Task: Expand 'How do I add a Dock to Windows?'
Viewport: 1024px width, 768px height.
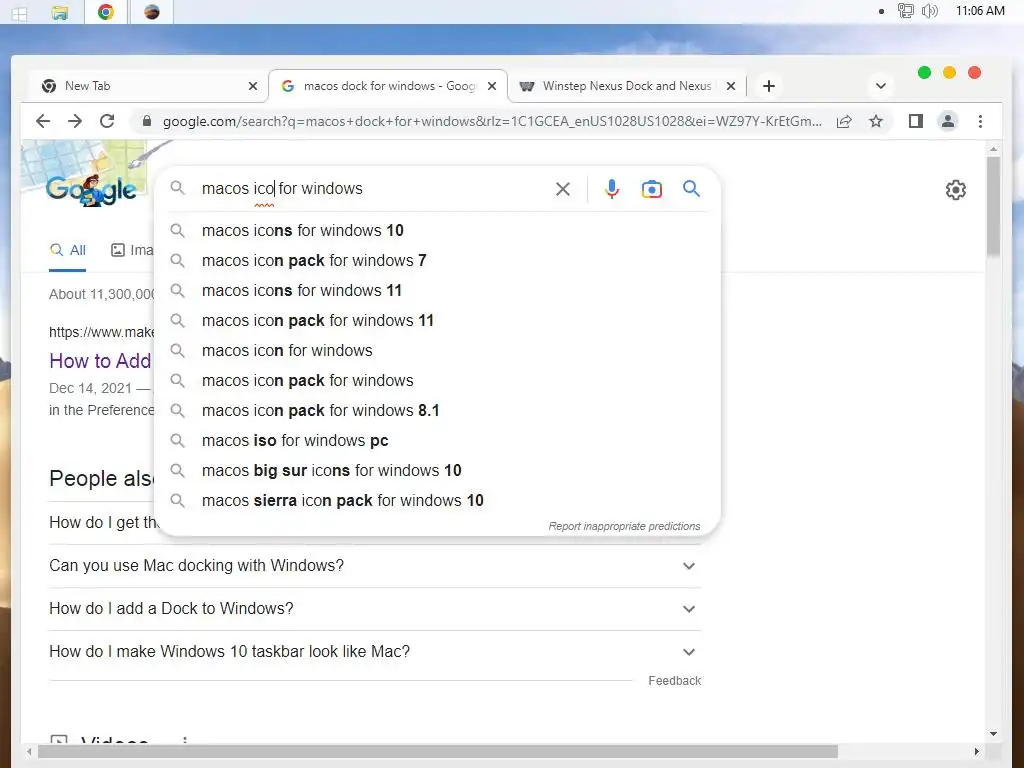Action: (375, 609)
